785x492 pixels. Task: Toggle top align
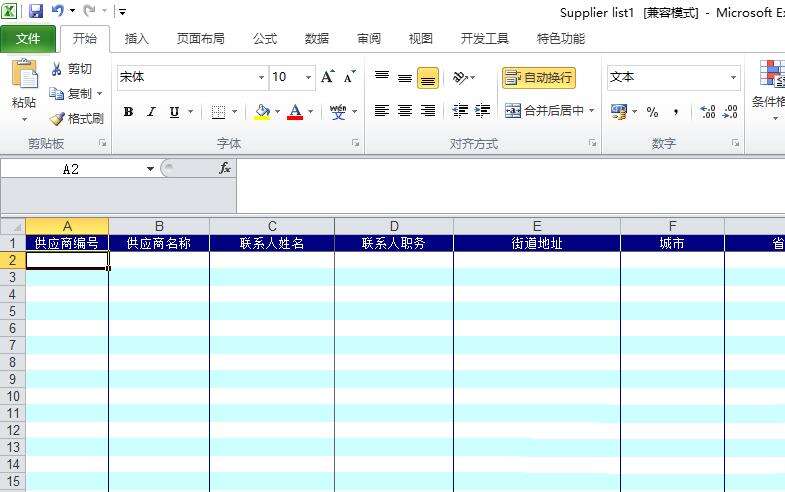[x=382, y=78]
